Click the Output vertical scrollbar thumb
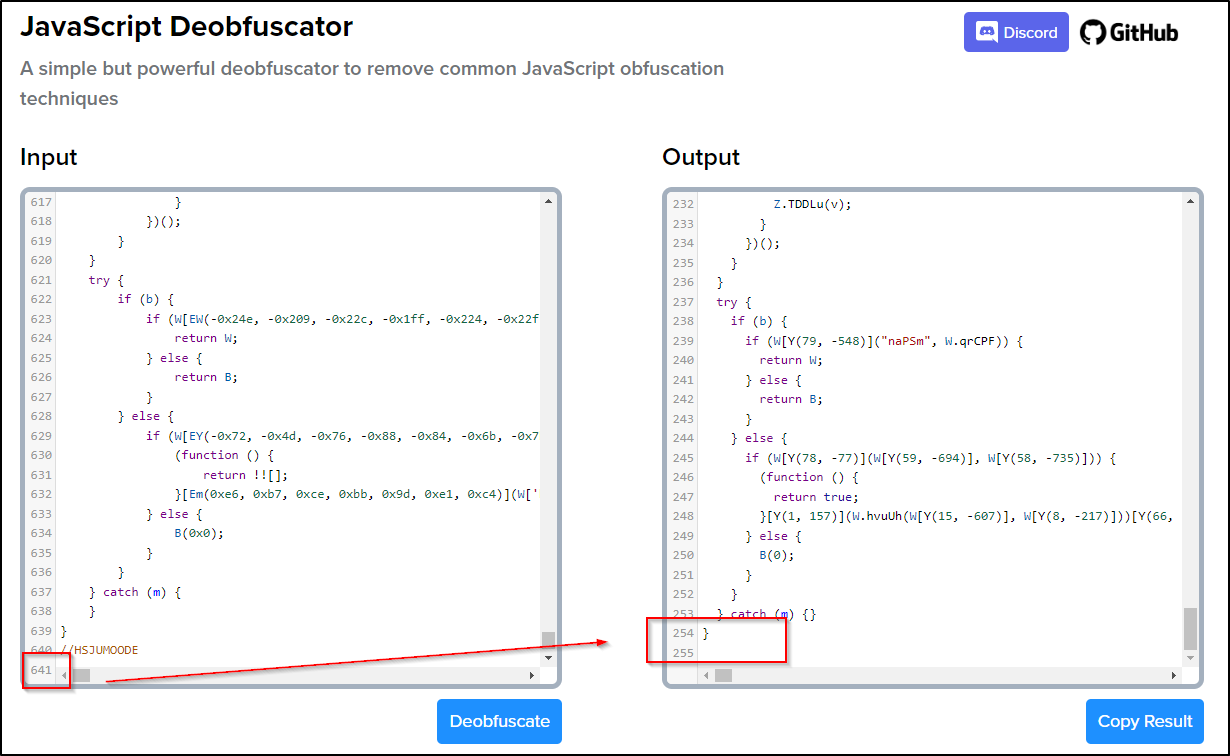1230x756 pixels. [x=1189, y=629]
